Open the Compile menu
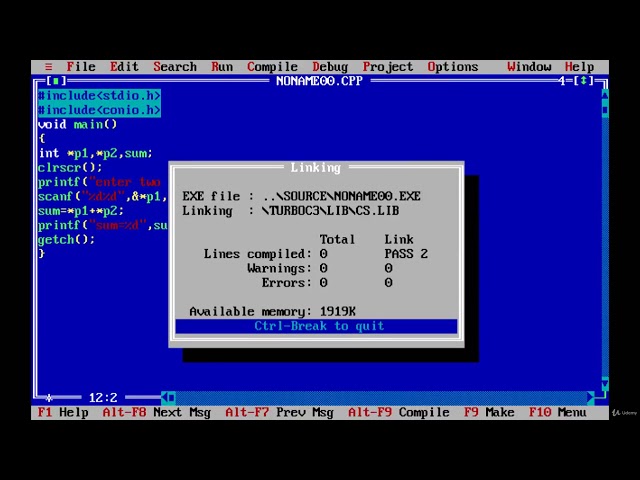This screenshot has width=640, height=480. 272,67
